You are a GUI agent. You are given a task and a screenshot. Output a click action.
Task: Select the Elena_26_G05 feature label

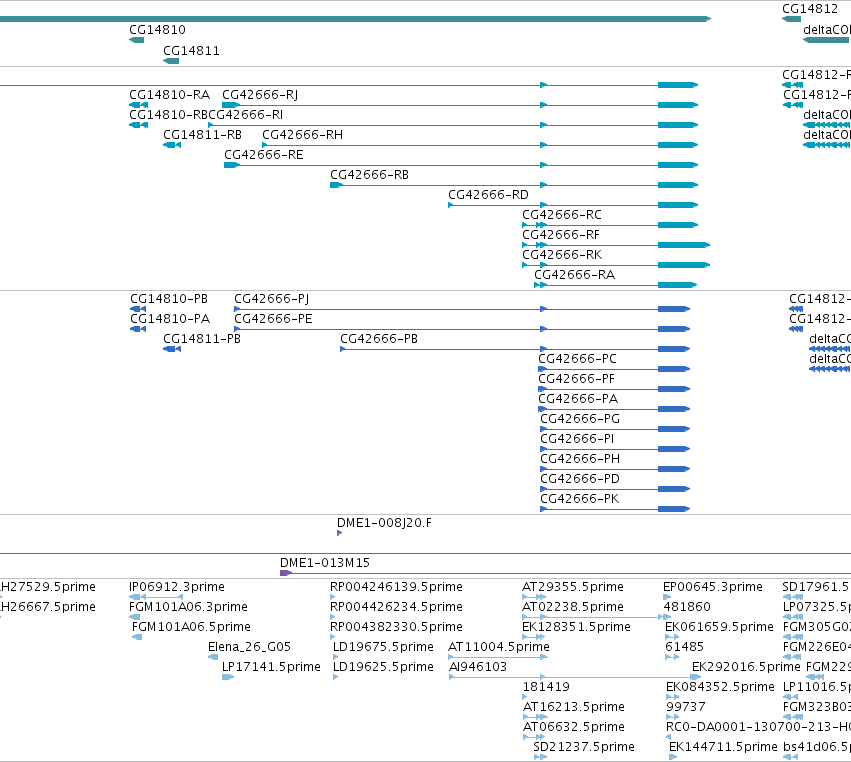point(249,647)
